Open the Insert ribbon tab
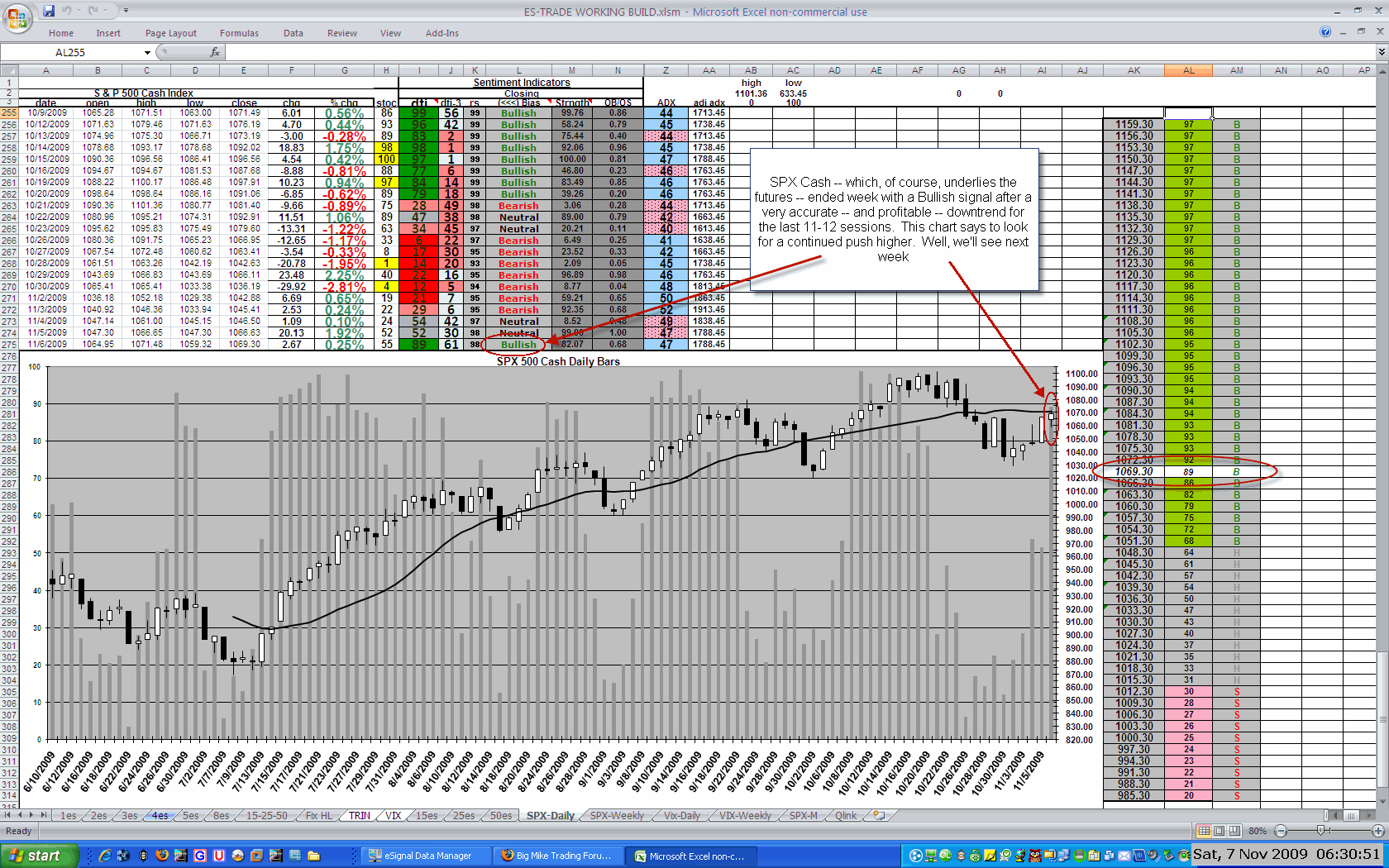Image resolution: width=1389 pixels, height=868 pixels. [x=108, y=33]
